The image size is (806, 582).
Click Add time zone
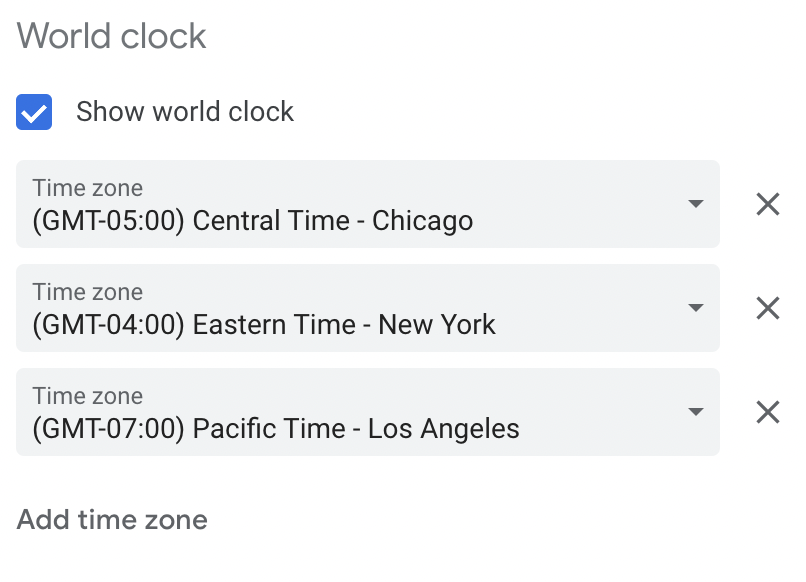click(112, 520)
